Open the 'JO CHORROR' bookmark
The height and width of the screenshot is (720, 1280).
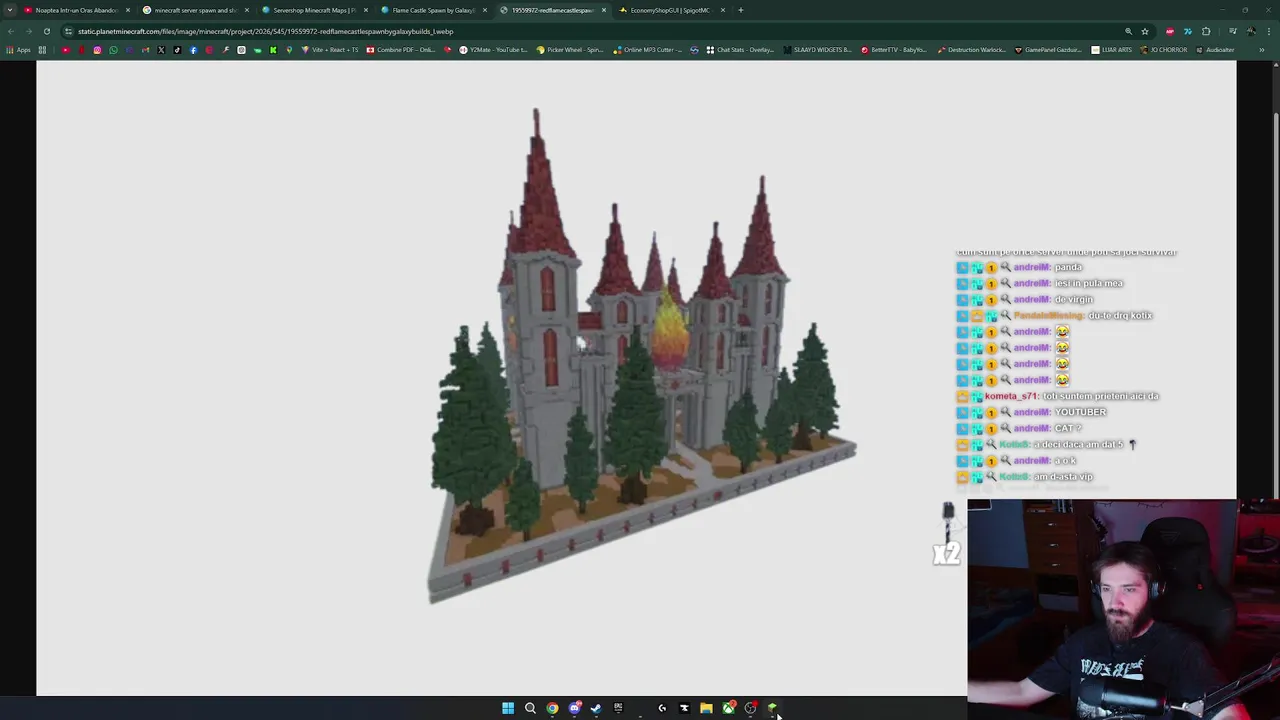(1164, 50)
